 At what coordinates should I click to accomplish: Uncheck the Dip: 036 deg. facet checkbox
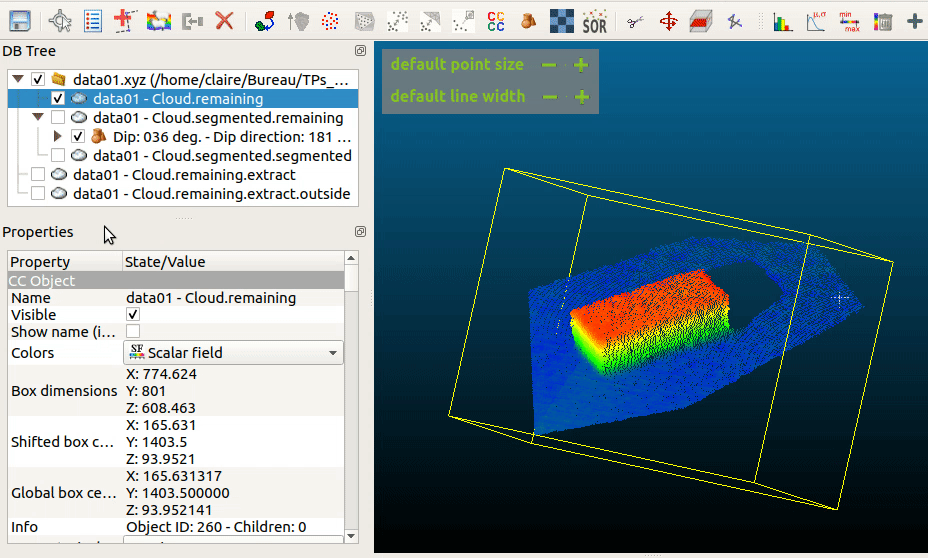click(x=78, y=136)
